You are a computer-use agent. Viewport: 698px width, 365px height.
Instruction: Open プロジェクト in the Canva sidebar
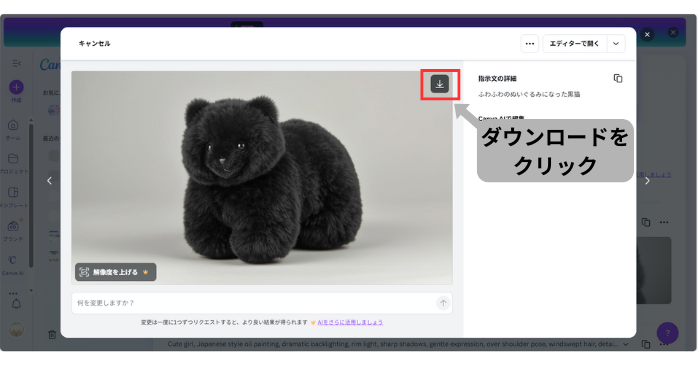[13, 163]
